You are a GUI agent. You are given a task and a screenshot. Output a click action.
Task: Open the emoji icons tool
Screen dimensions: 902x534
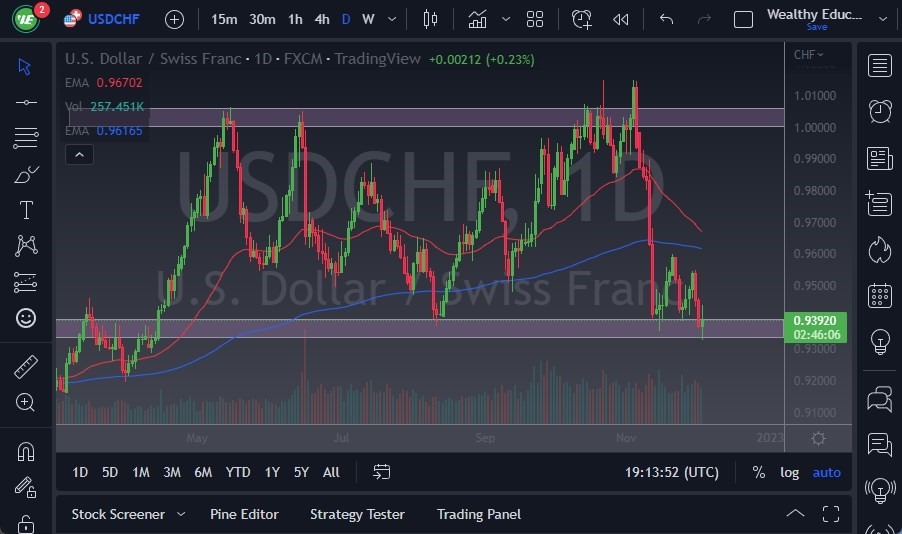click(26, 318)
